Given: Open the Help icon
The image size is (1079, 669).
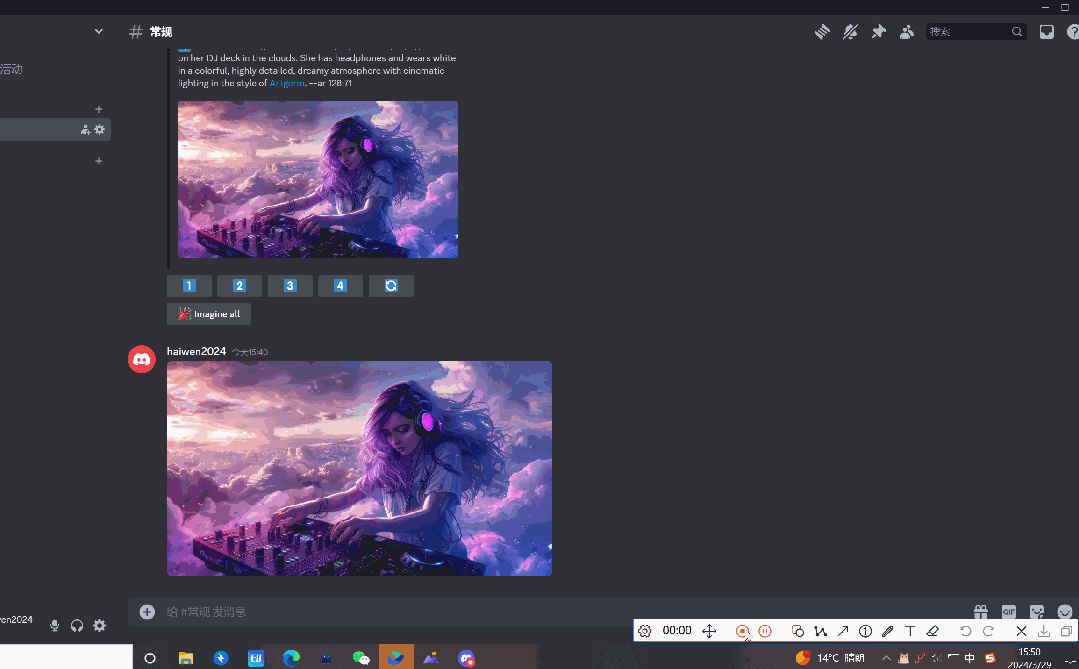Looking at the screenshot, I should point(1073,32).
